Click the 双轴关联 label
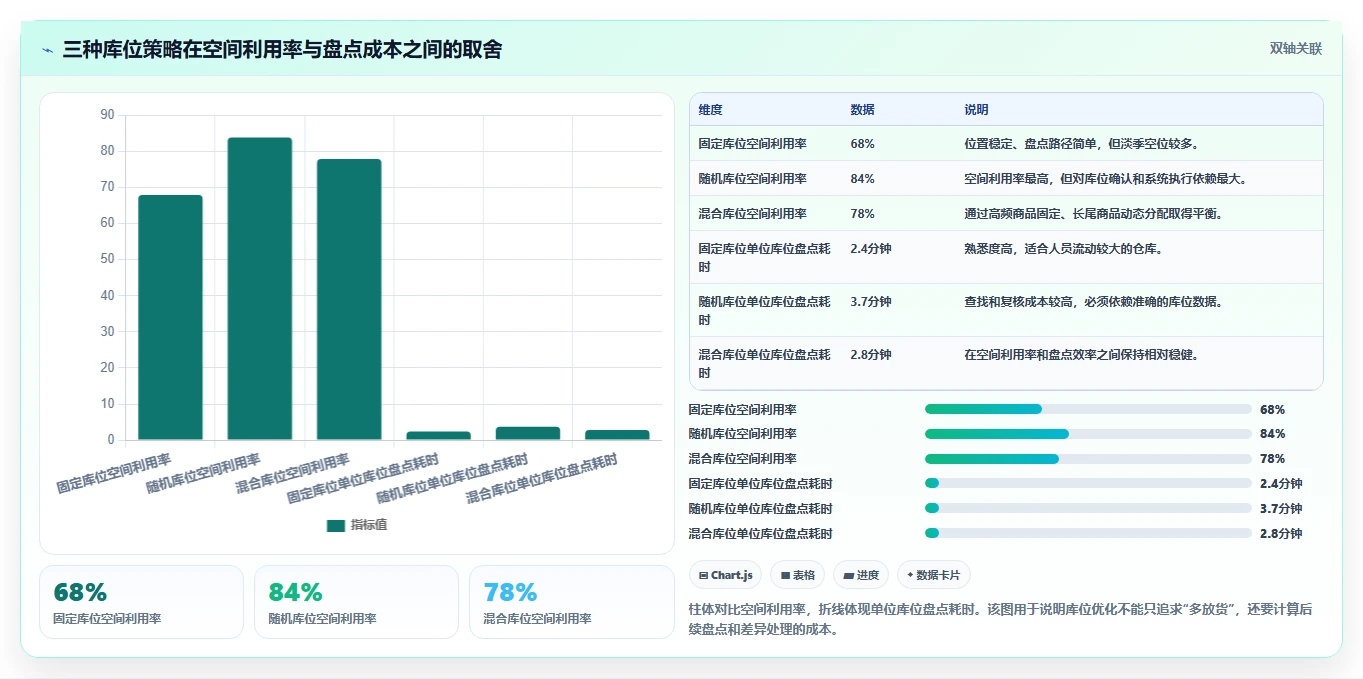Viewport: 1363px width, 679px height. pos(1296,49)
